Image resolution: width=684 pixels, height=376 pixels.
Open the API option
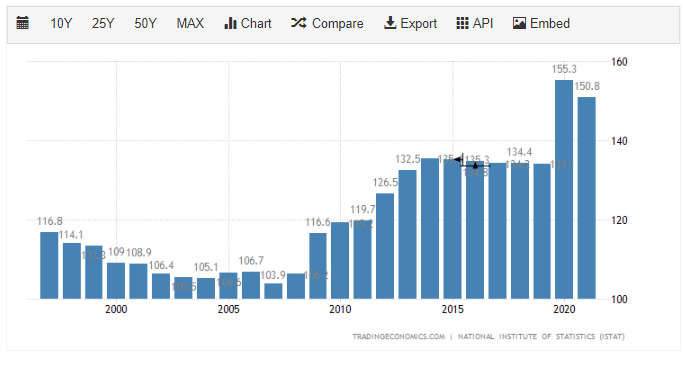tap(475, 23)
